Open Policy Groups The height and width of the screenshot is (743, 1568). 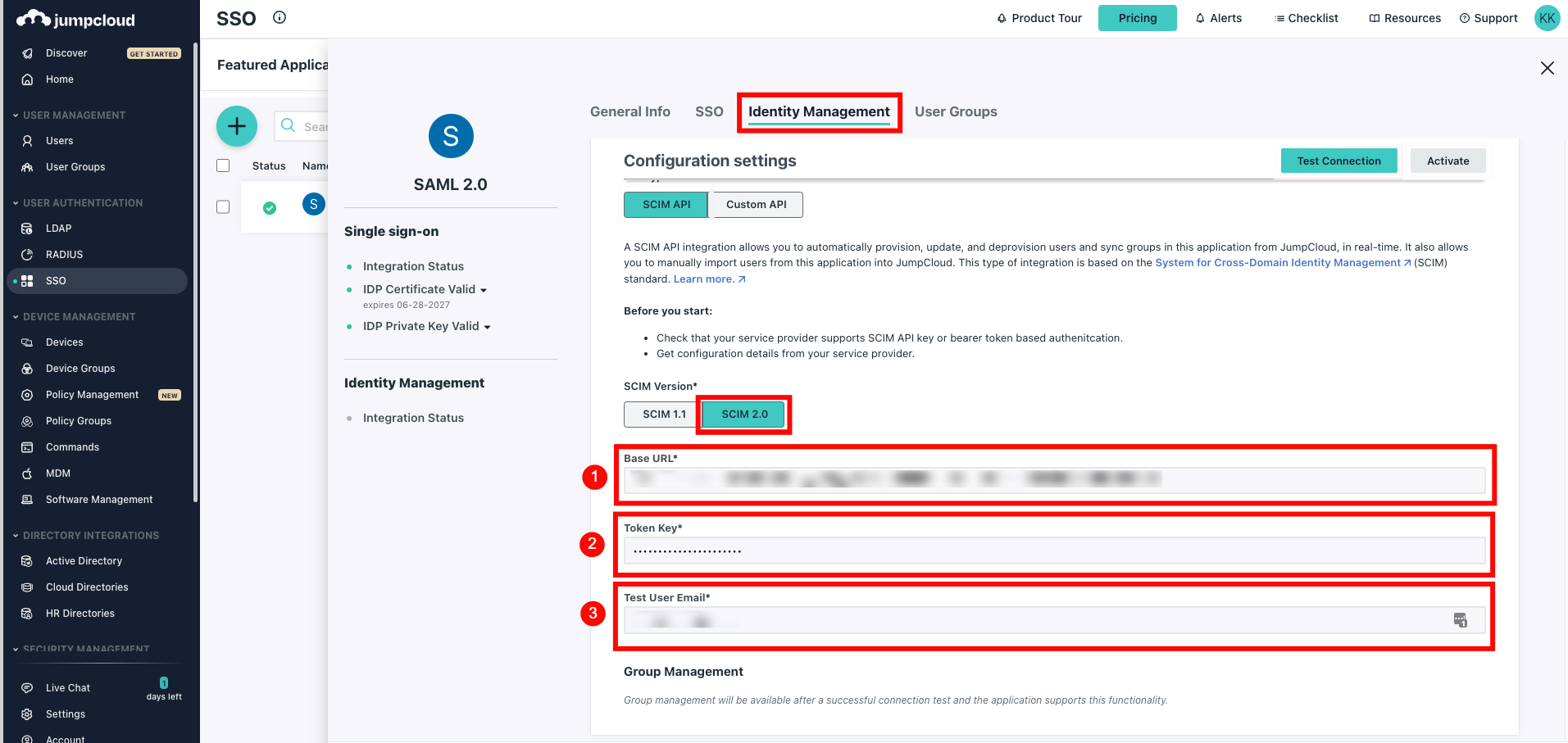pyautogui.click(x=79, y=421)
